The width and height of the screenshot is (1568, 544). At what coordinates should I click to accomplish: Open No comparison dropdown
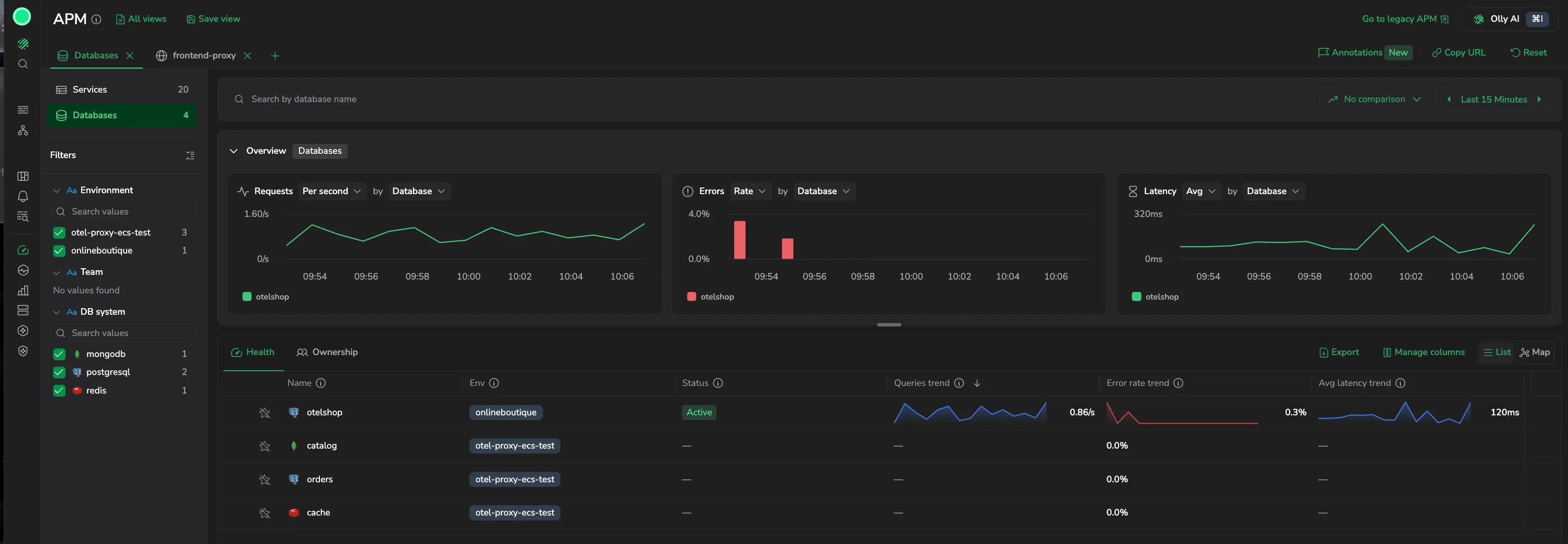point(1373,99)
